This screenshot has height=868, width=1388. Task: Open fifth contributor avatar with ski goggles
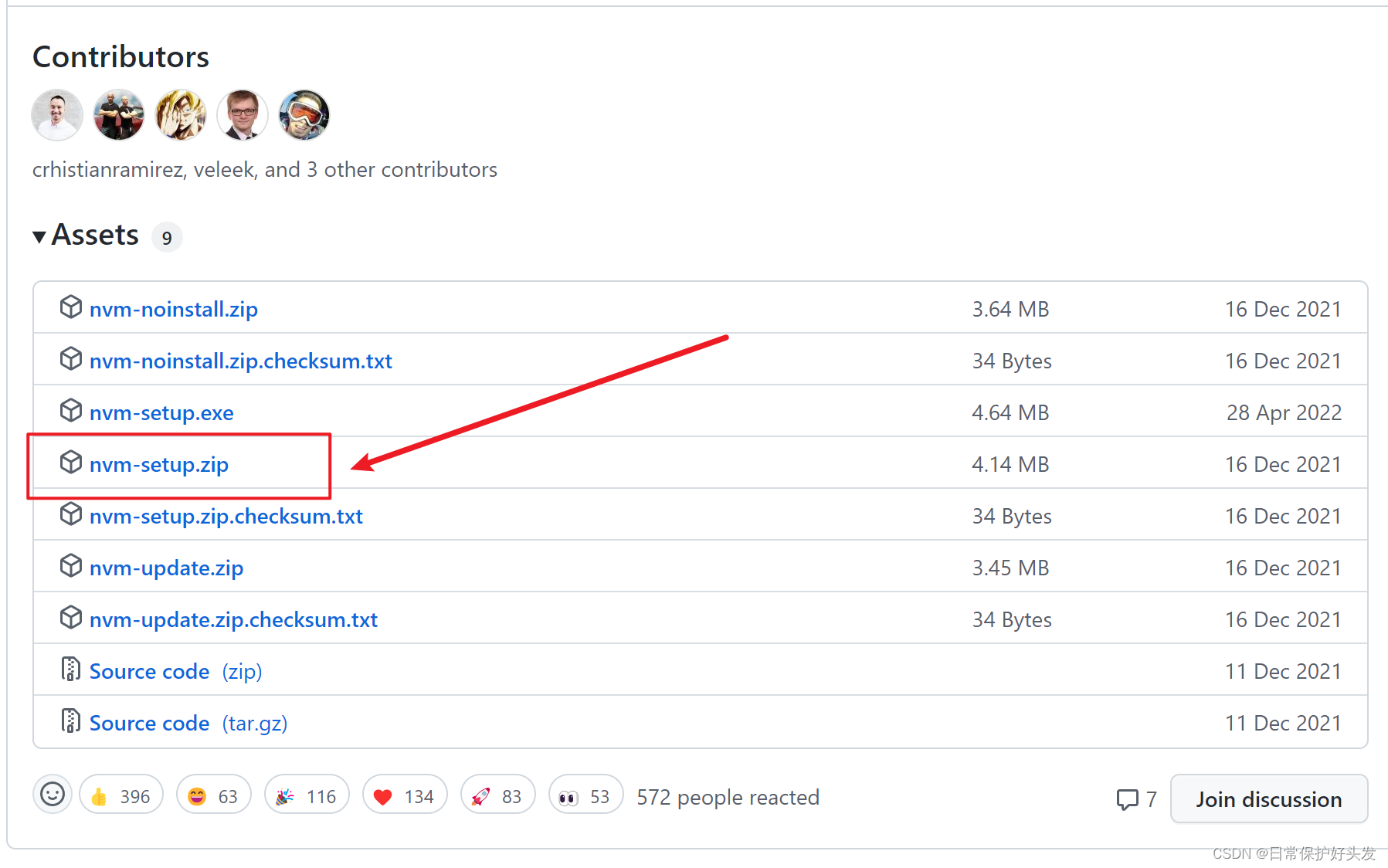click(304, 115)
